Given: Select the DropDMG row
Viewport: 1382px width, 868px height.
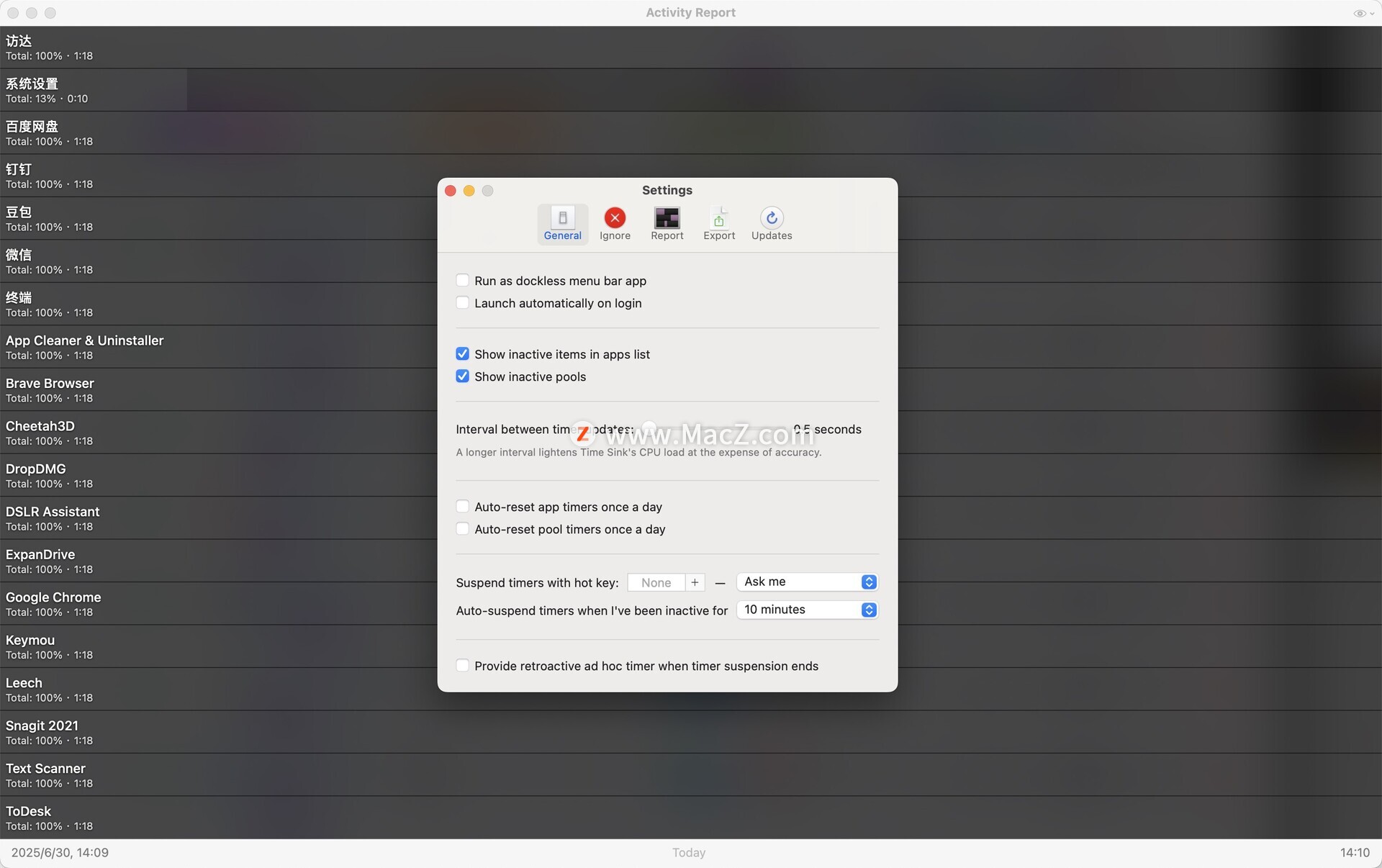Looking at the screenshot, I should coord(691,476).
